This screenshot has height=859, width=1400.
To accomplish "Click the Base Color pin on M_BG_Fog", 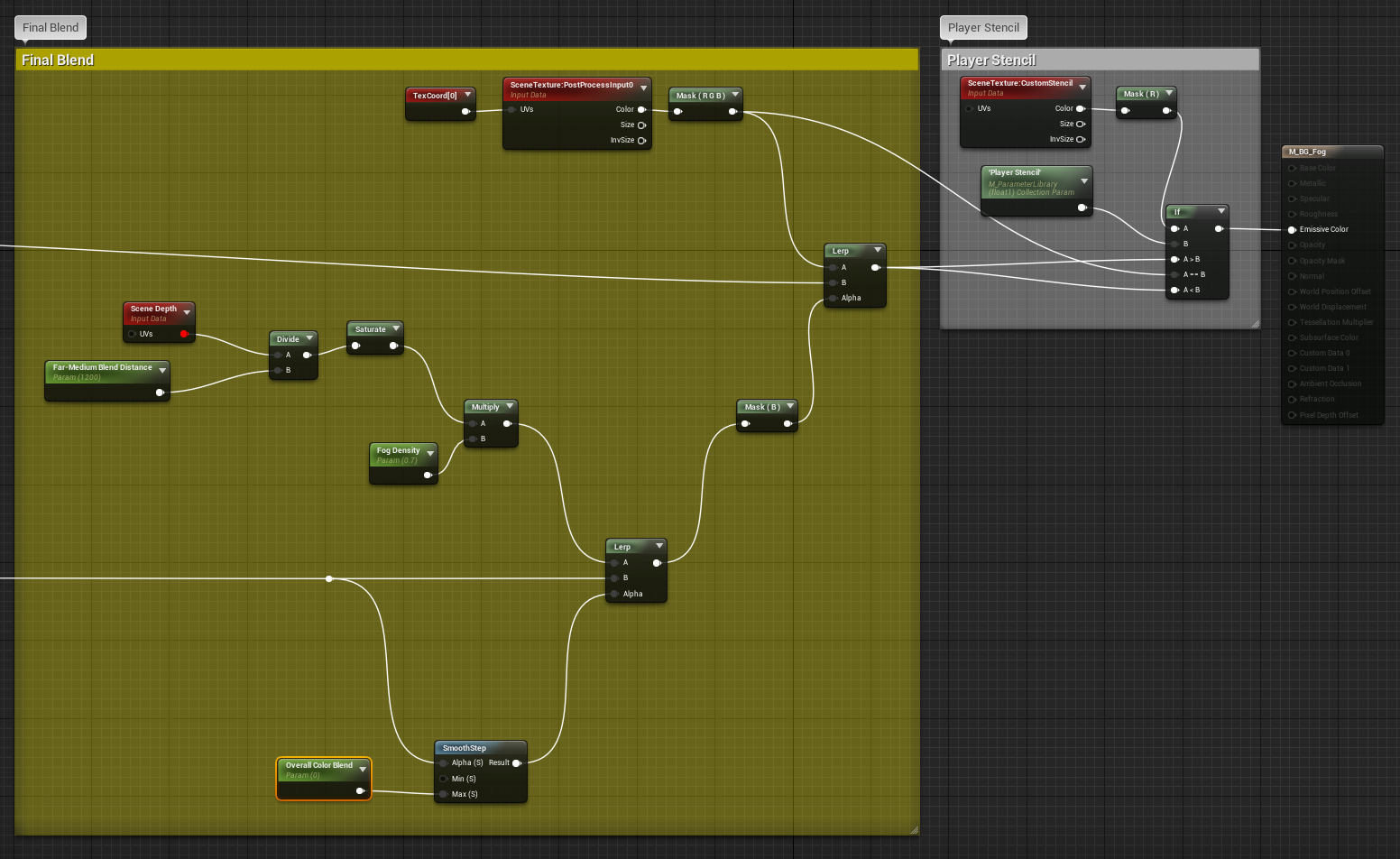I will 1292,168.
